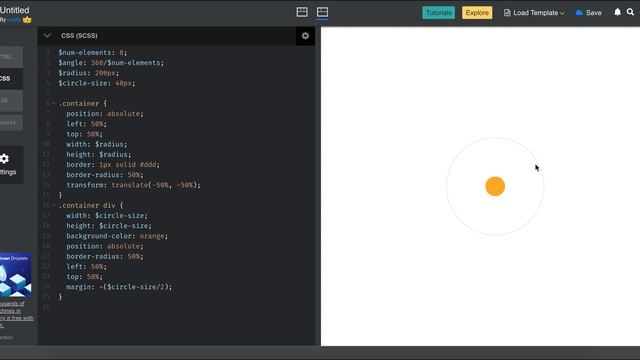Click the 'margin: -($circle-size/2);' line
This screenshot has height=360, width=640.
[x=119, y=287]
